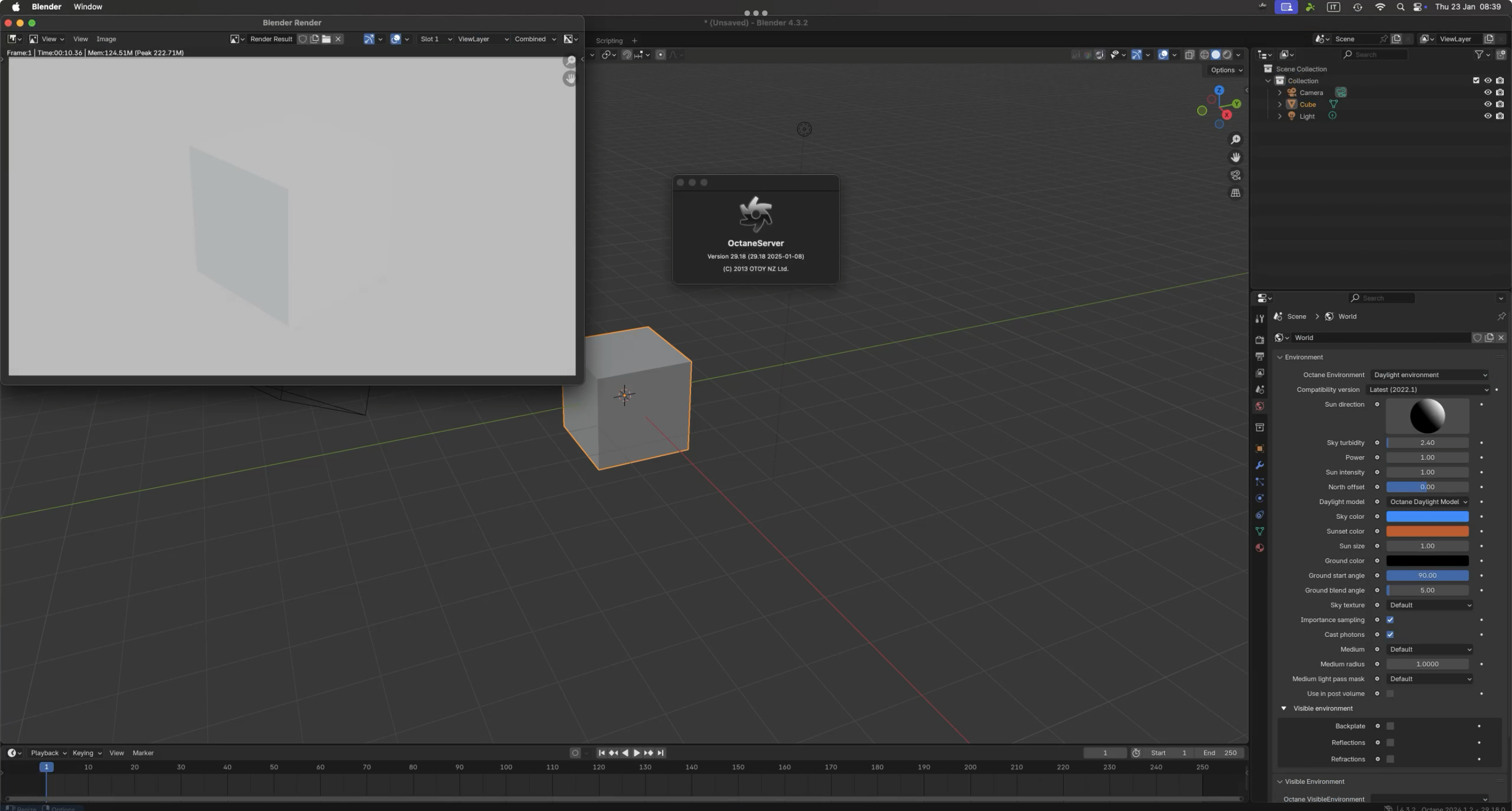
Task: Click the Sky color swatch
Action: click(1427, 517)
